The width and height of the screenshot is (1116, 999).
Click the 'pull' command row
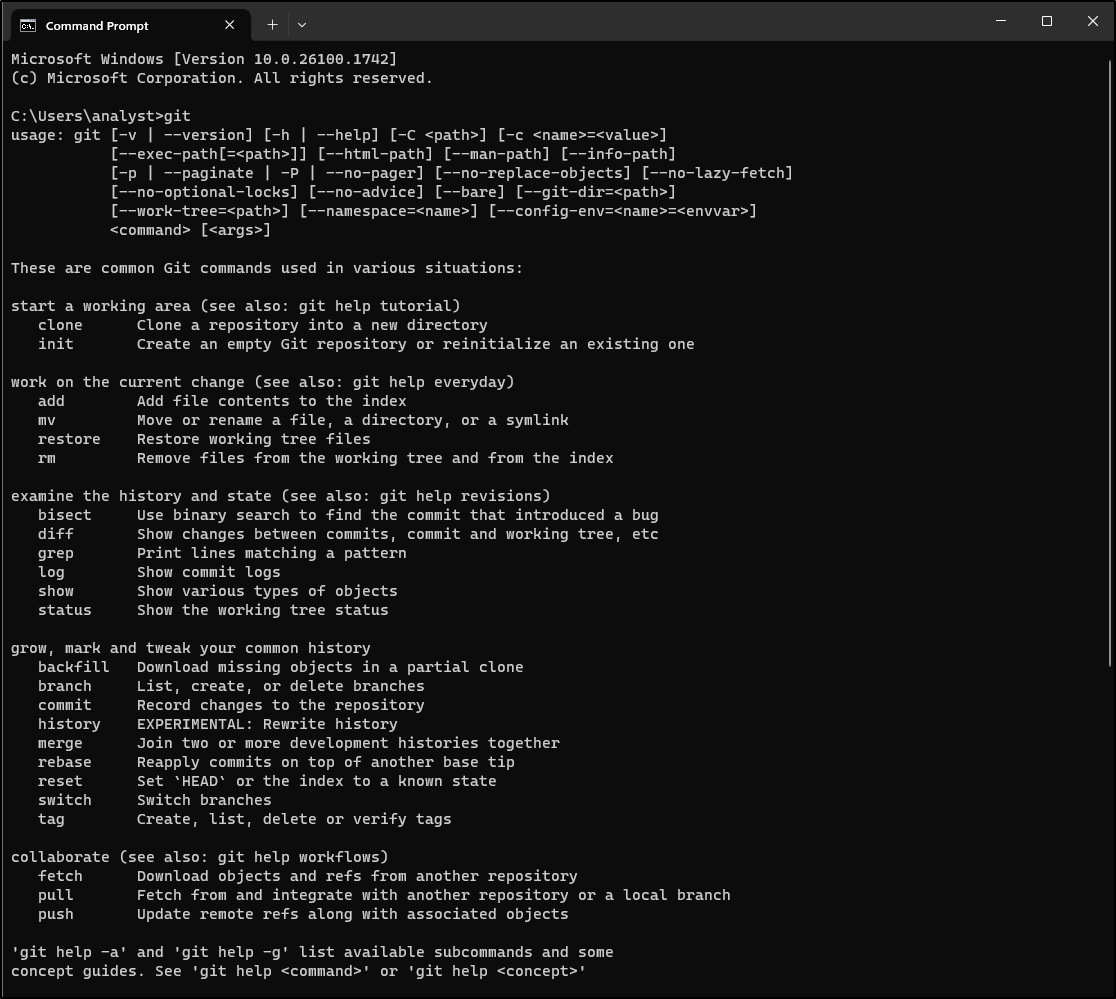coord(384,896)
